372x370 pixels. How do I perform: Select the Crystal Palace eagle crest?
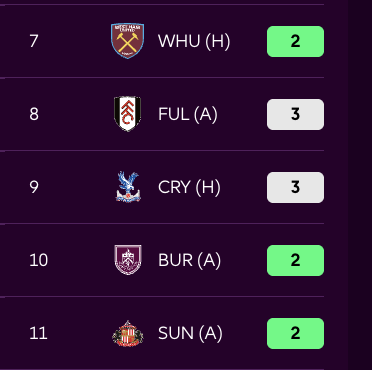tap(128, 187)
